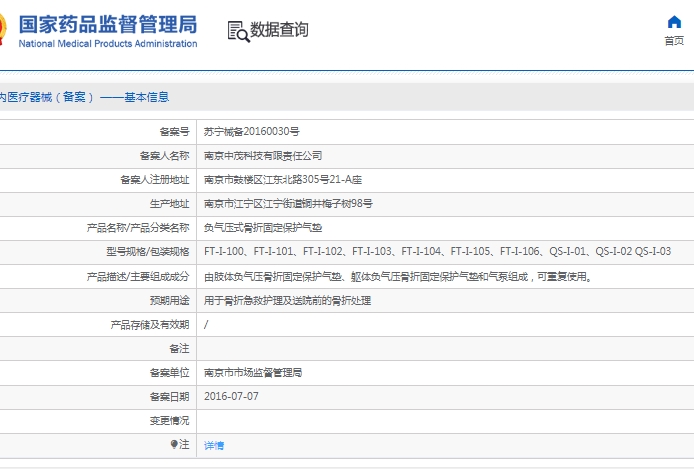
Task: Select the filing unit 南京市市场监督管理局
Action: pyautogui.click(x=253, y=373)
